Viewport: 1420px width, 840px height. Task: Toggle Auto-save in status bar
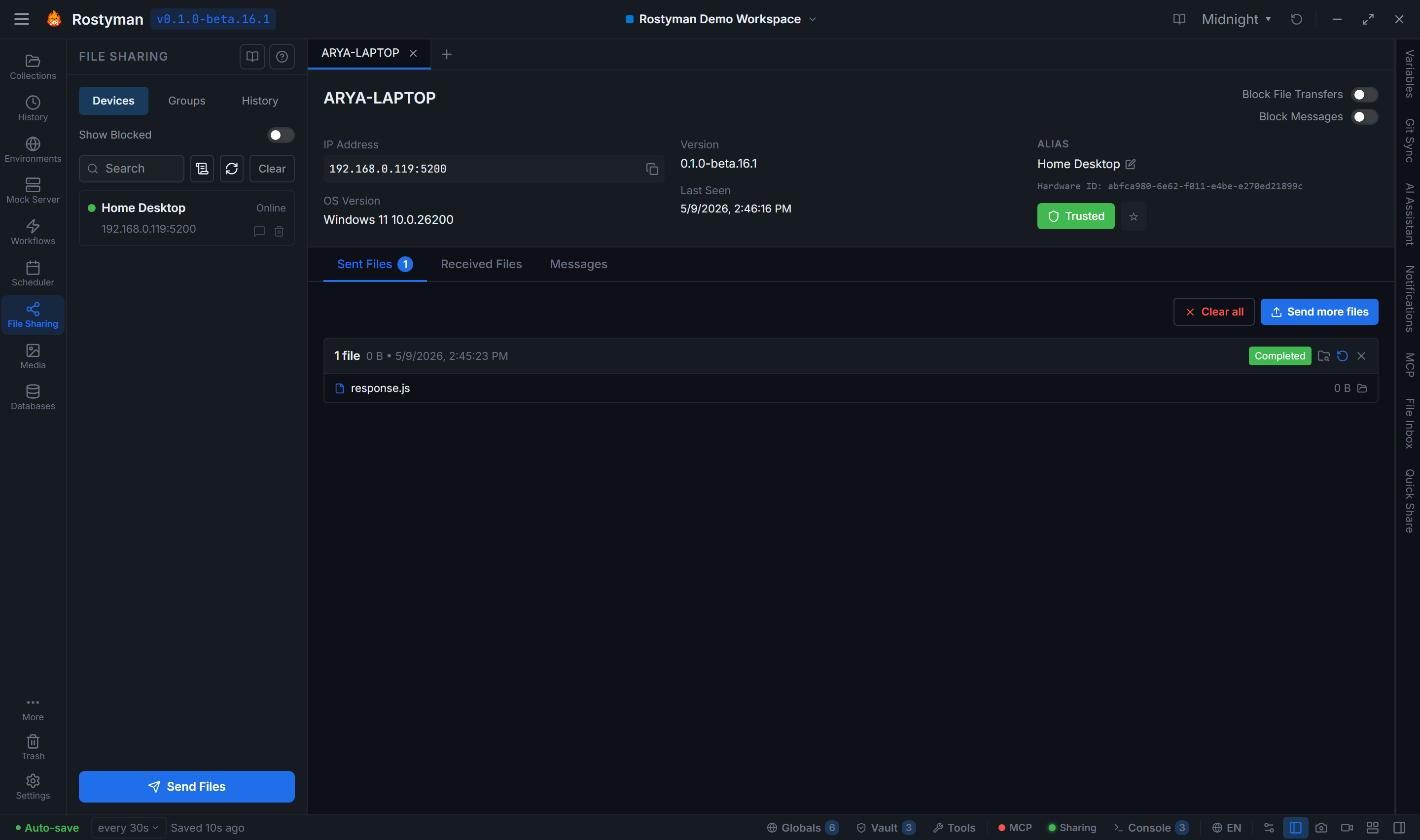click(47, 828)
